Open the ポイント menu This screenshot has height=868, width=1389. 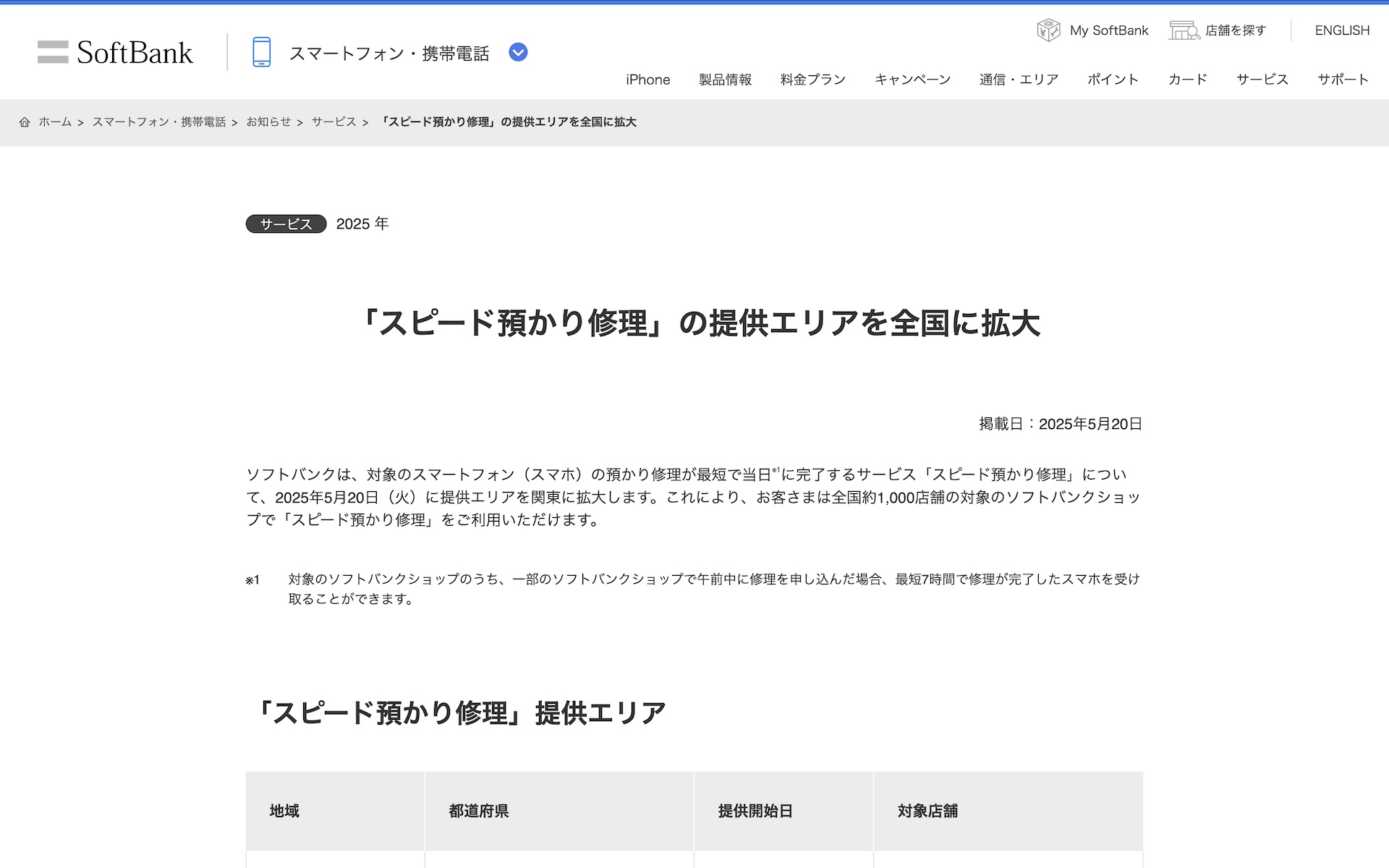[x=1113, y=80]
